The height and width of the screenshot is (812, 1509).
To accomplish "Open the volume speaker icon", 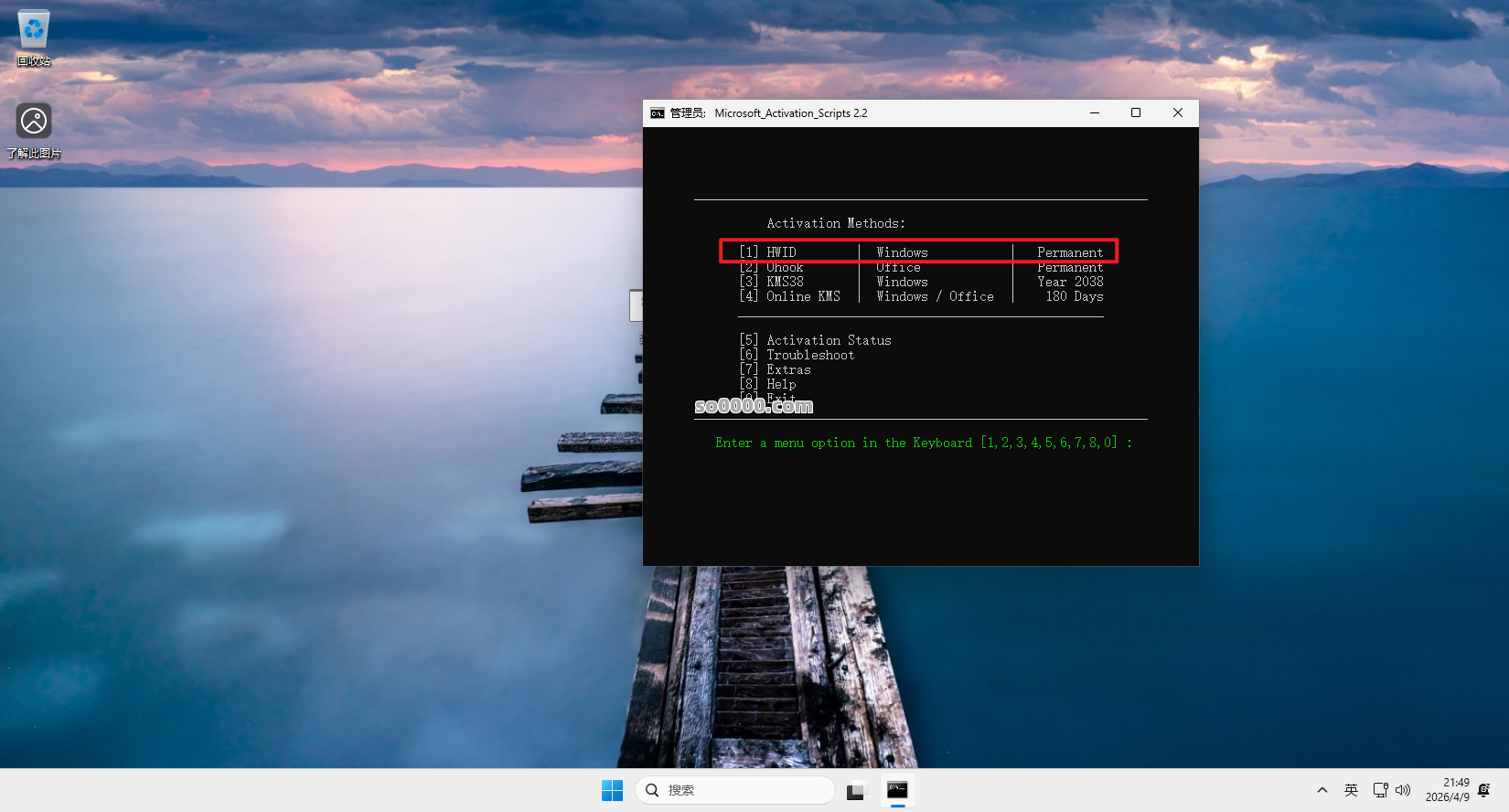I will coord(1403,790).
